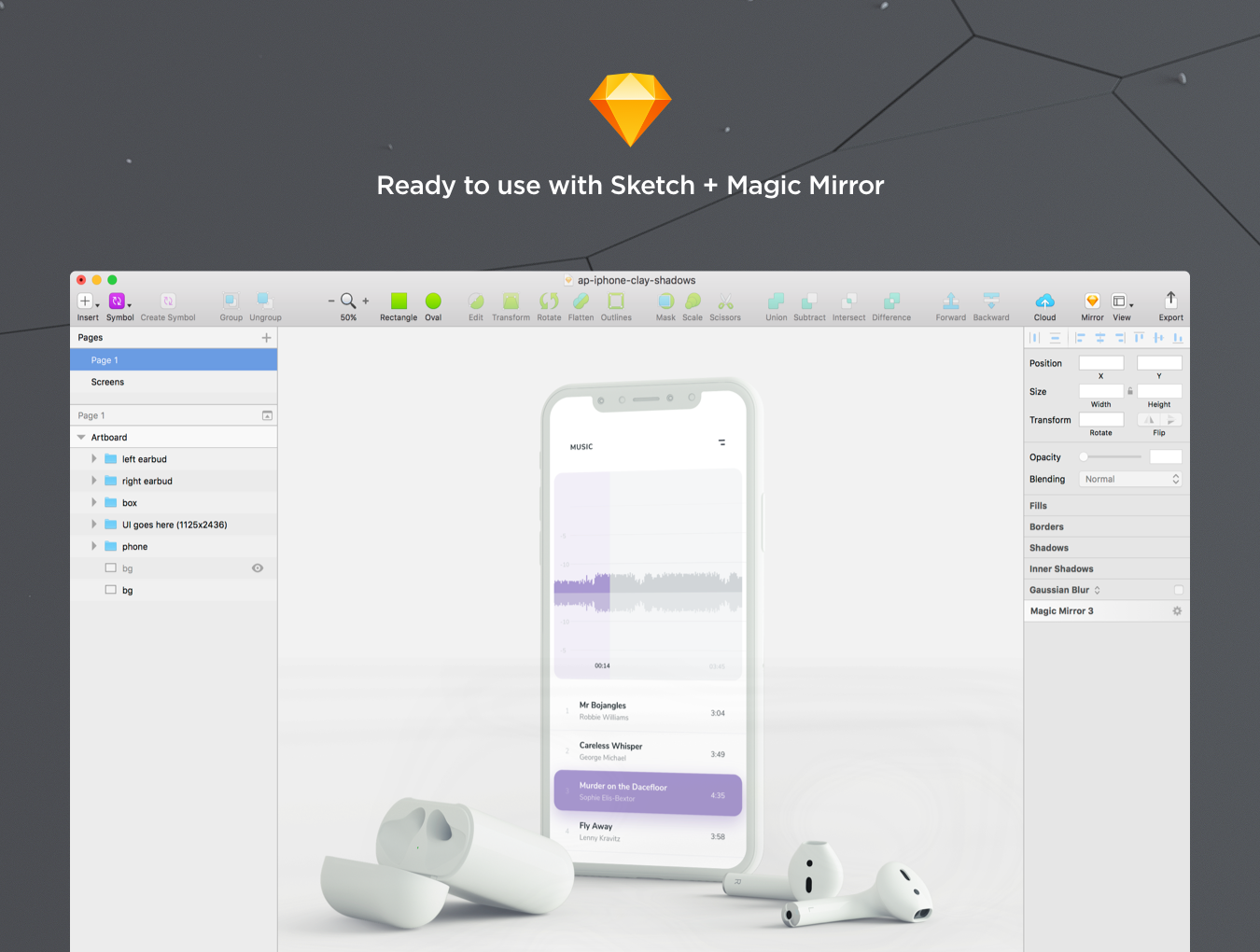Click the Mask tool icon
The width and height of the screenshot is (1260, 952).
(x=665, y=301)
